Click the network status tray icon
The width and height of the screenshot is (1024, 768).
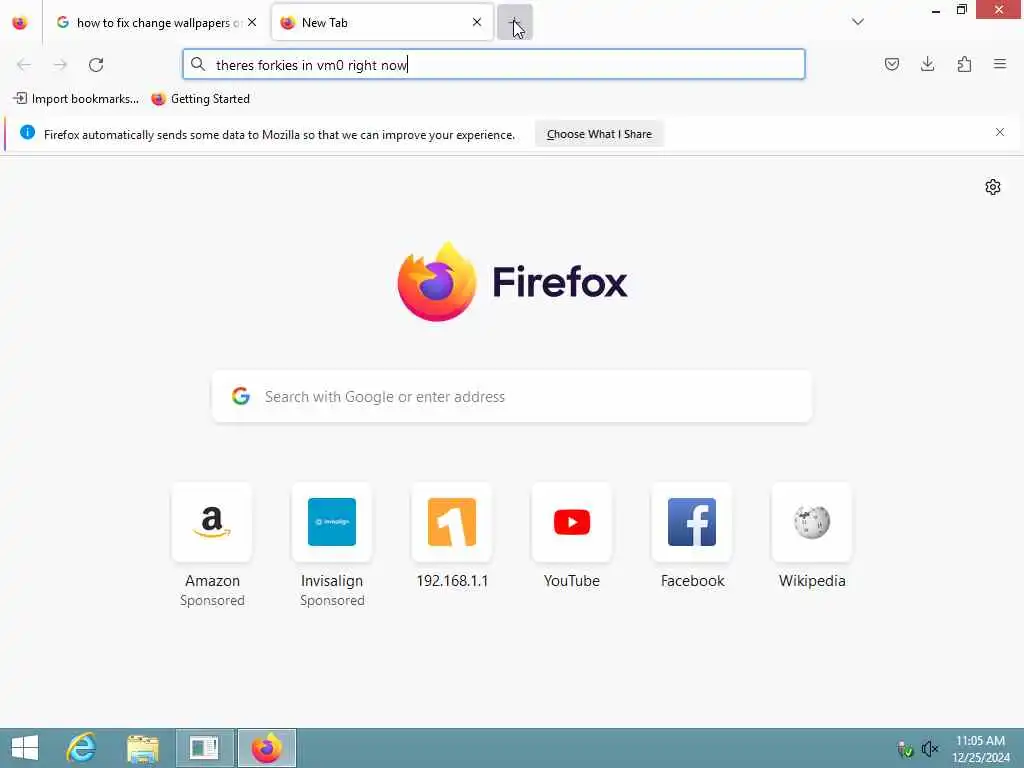click(x=905, y=749)
